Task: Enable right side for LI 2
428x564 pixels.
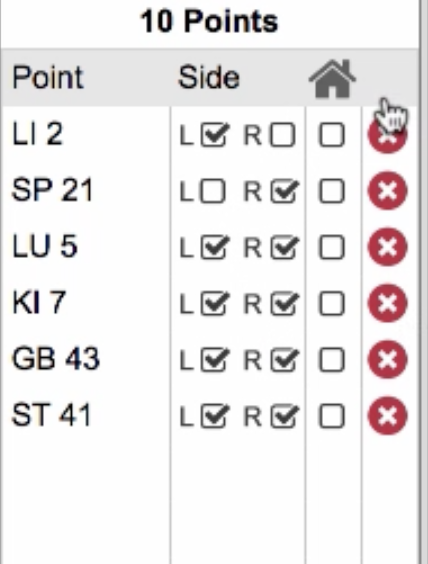Action: 283,135
